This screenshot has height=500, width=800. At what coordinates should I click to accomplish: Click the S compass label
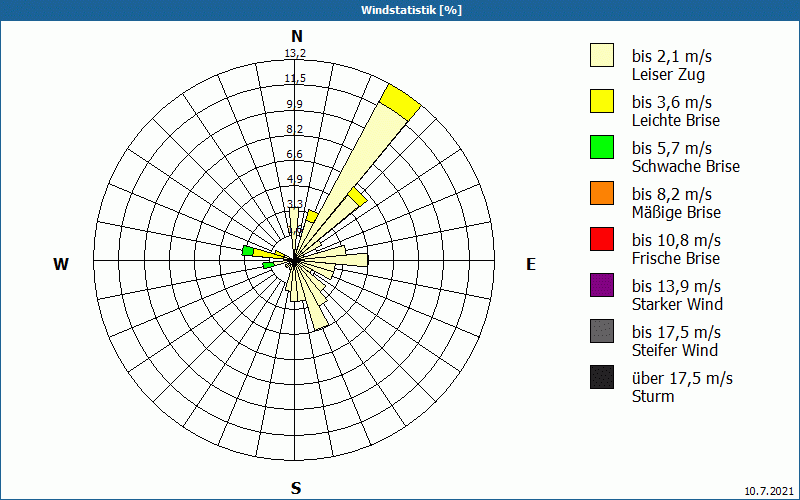296,488
